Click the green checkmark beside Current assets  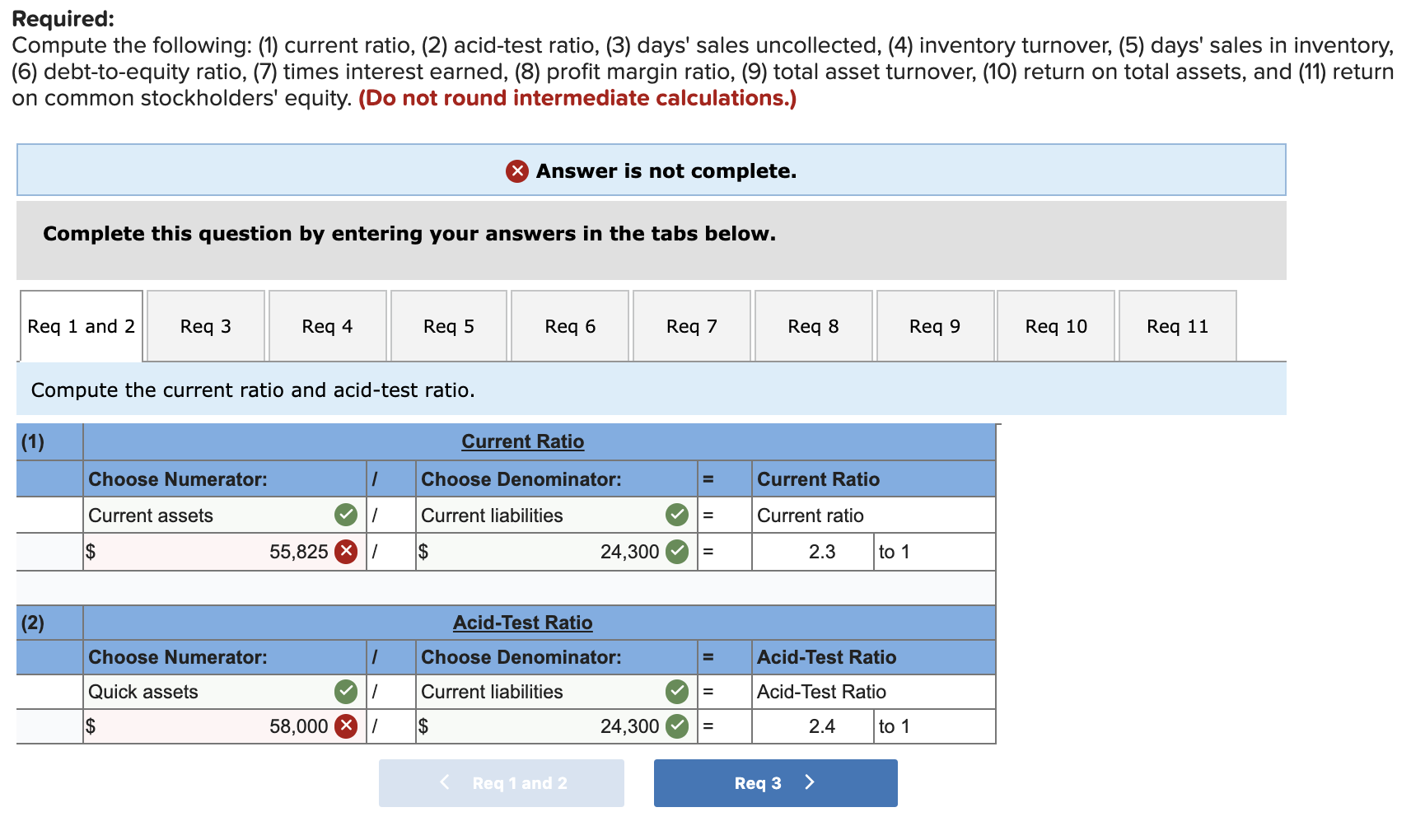(x=346, y=515)
